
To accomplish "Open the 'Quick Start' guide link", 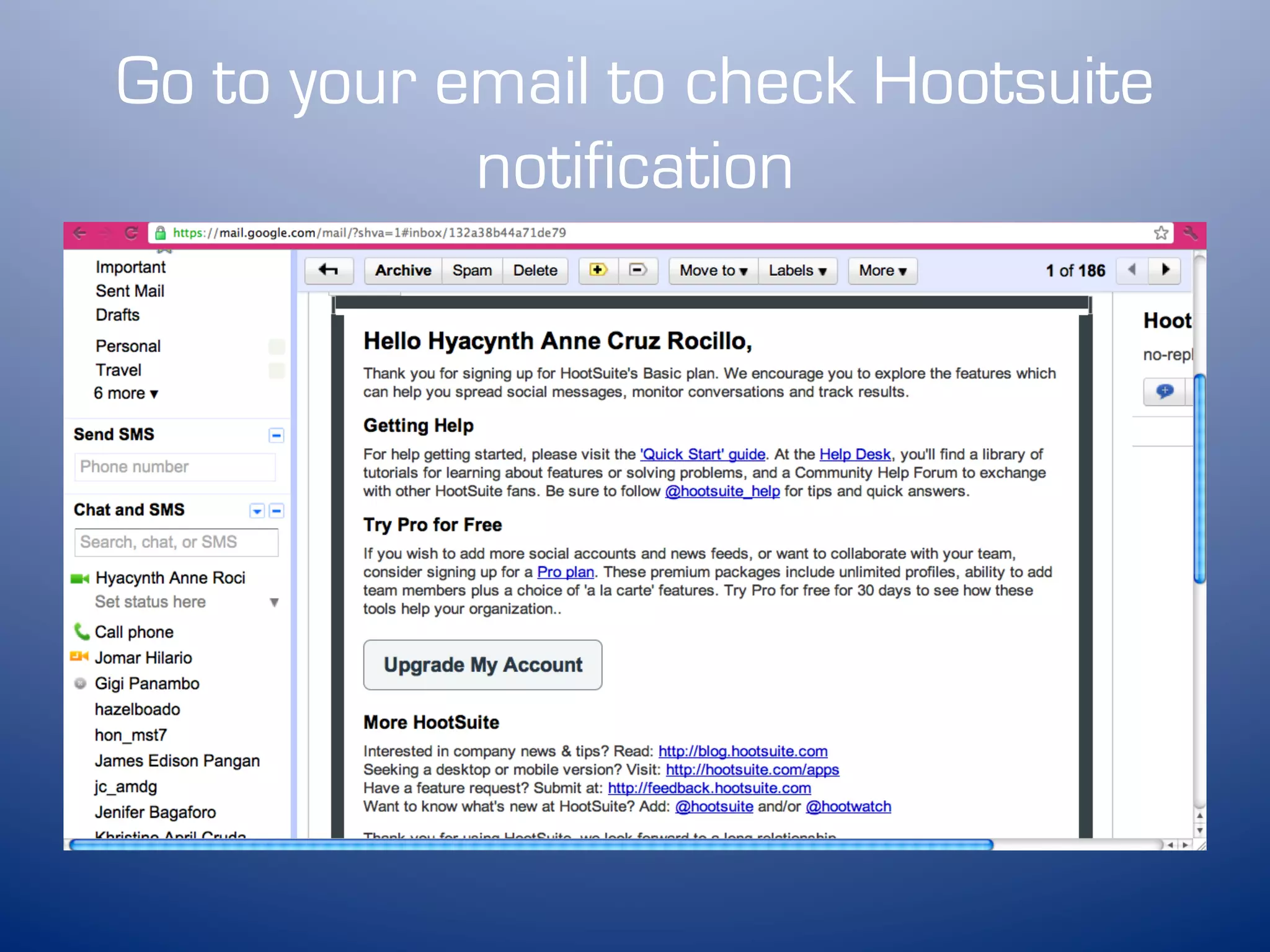I will tap(703, 454).
